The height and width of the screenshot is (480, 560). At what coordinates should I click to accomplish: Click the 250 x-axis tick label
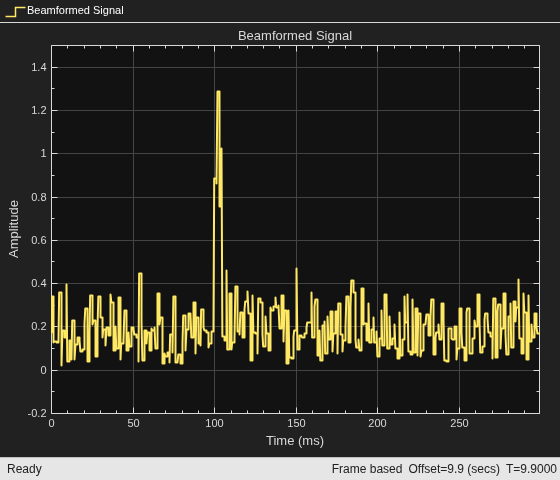(x=459, y=423)
